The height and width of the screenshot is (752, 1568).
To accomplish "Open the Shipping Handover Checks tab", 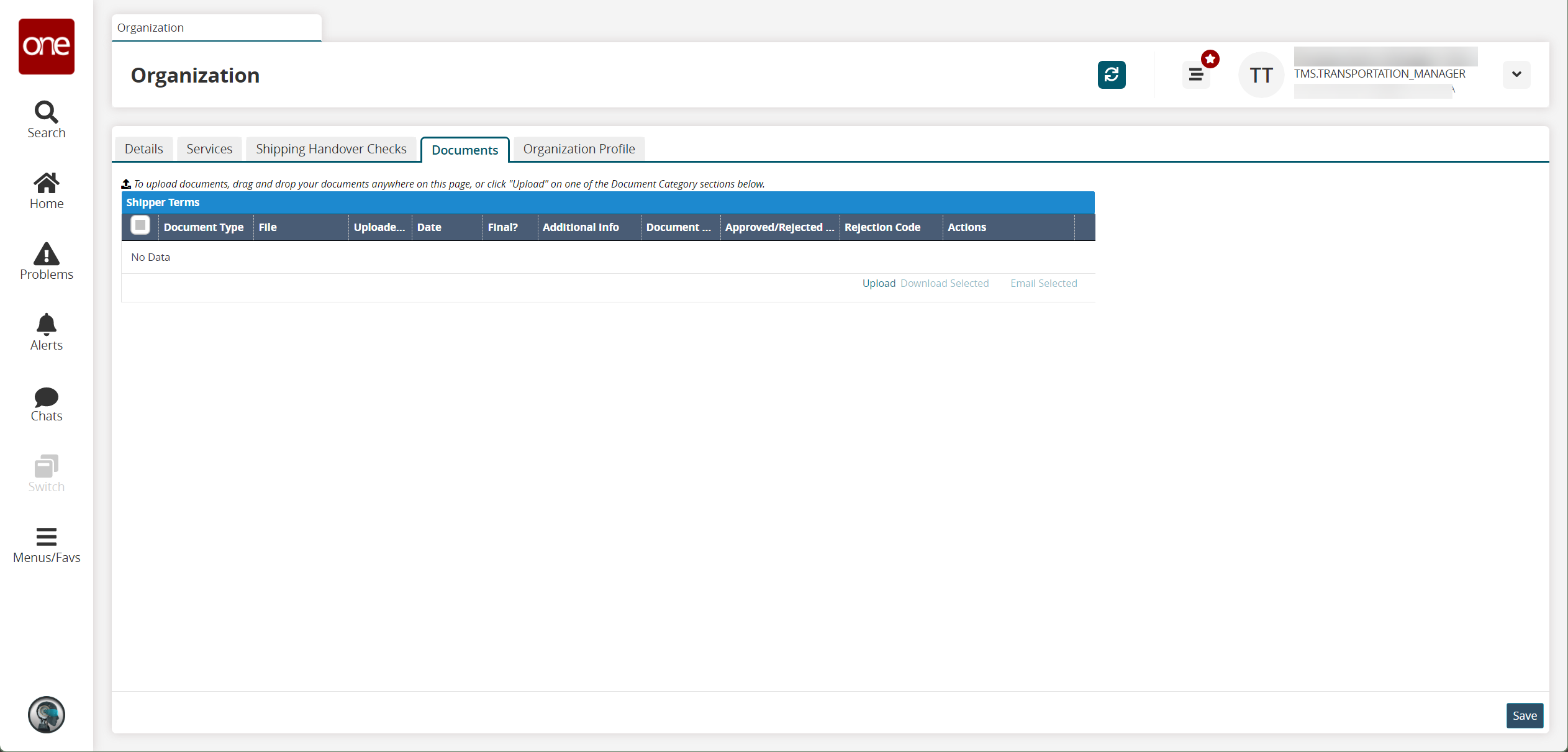I will click(x=331, y=149).
